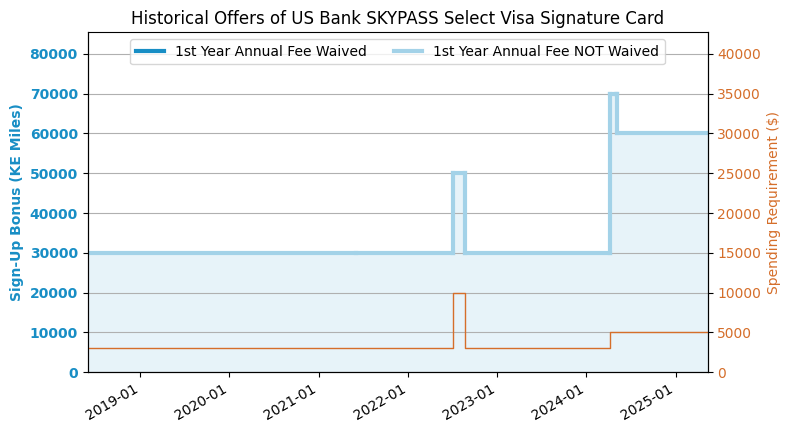The width and height of the screenshot is (790, 433).
Task: Click the 2023-01 x-axis tick label
Action: point(469,407)
